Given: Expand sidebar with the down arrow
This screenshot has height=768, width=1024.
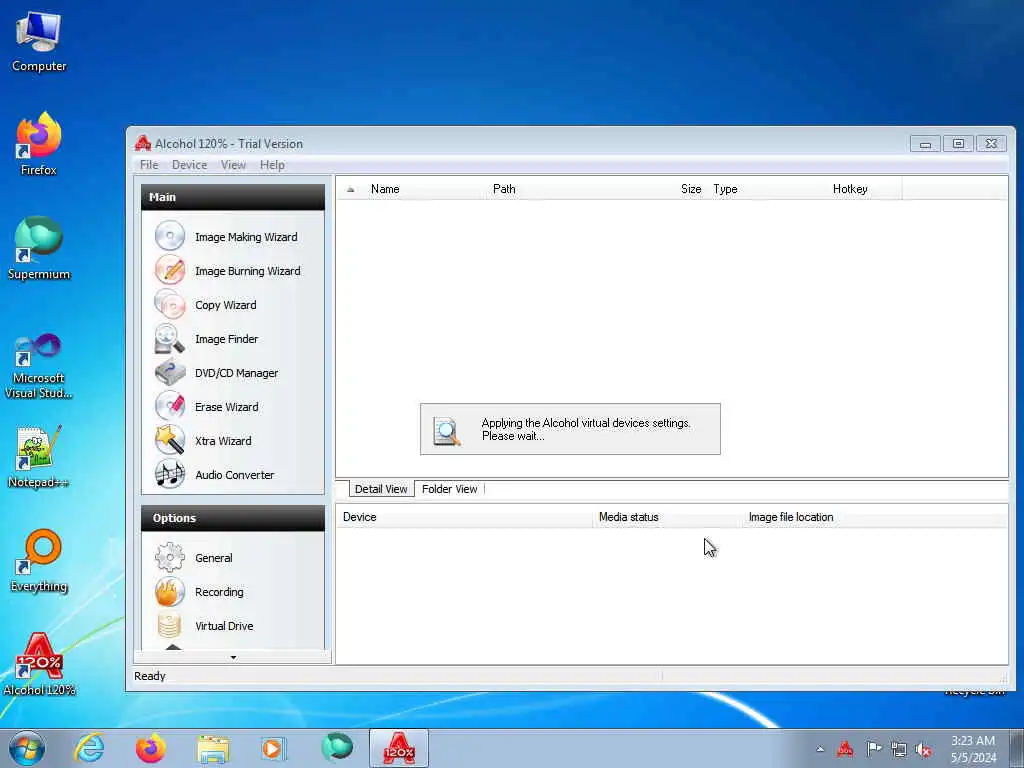Looking at the screenshot, I should (x=233, y=657).
